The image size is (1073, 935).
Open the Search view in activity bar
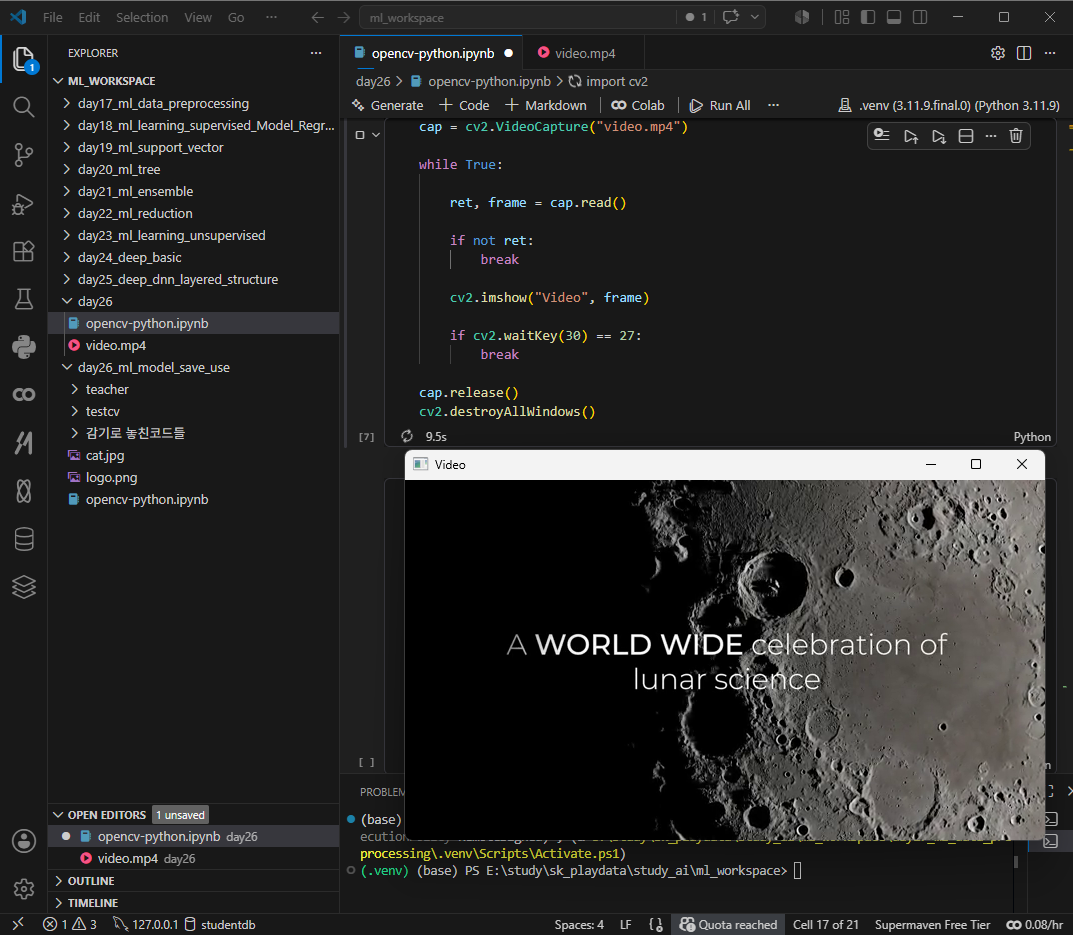click(24, 107)
